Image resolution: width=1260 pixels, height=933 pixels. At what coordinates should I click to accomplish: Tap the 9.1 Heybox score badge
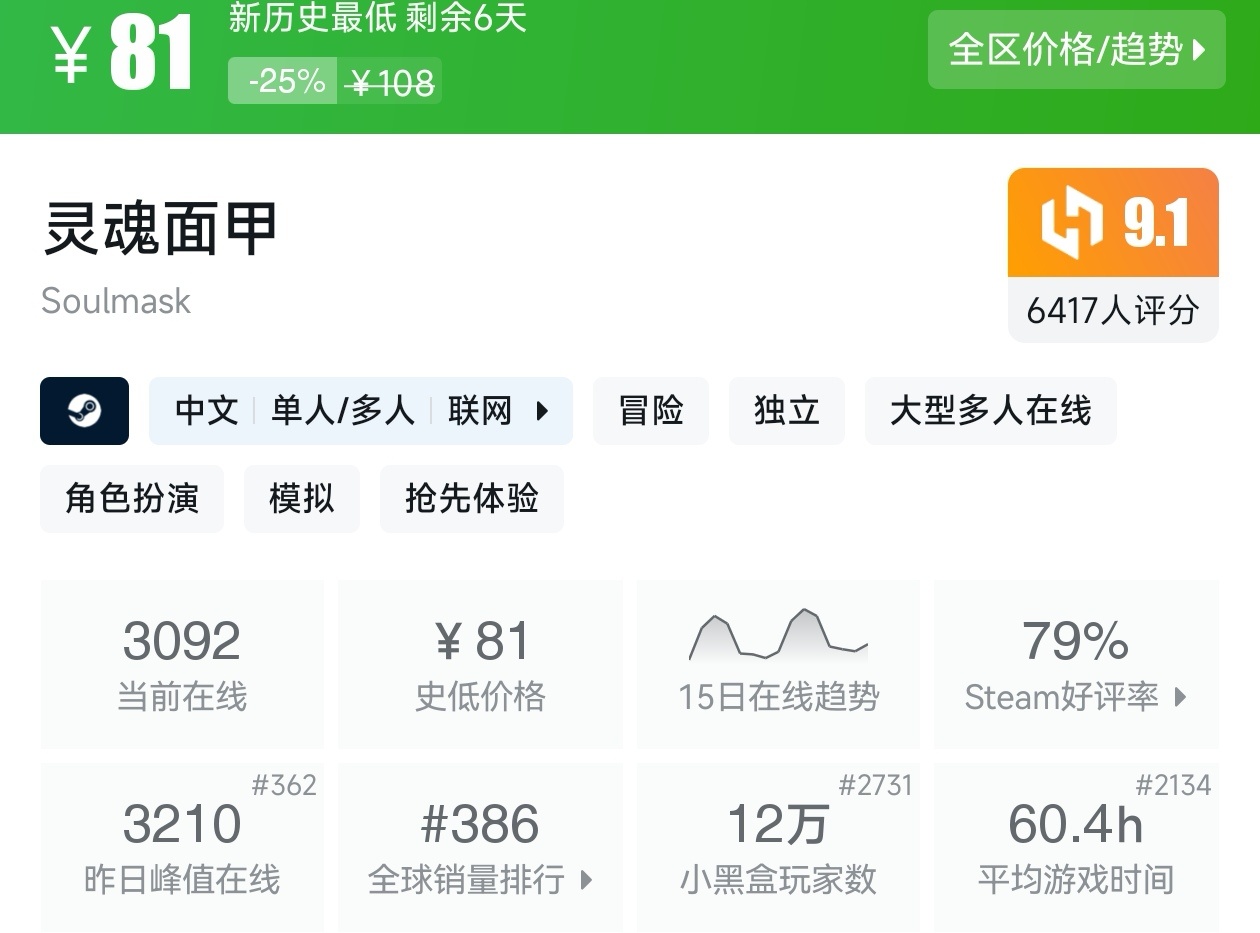pos(1113,222)
